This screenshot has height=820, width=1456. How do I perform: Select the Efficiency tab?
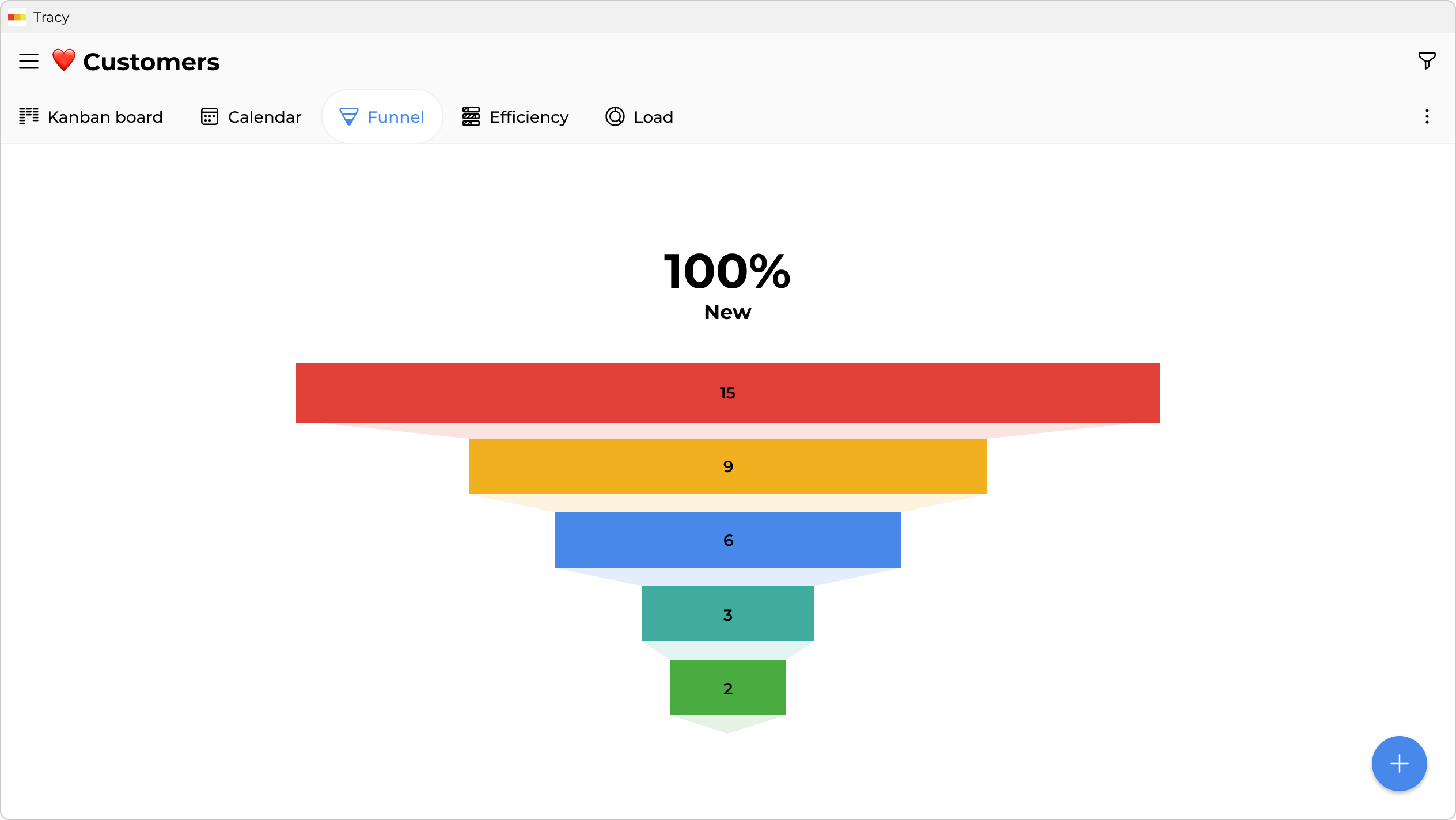[x=528, y=116]
